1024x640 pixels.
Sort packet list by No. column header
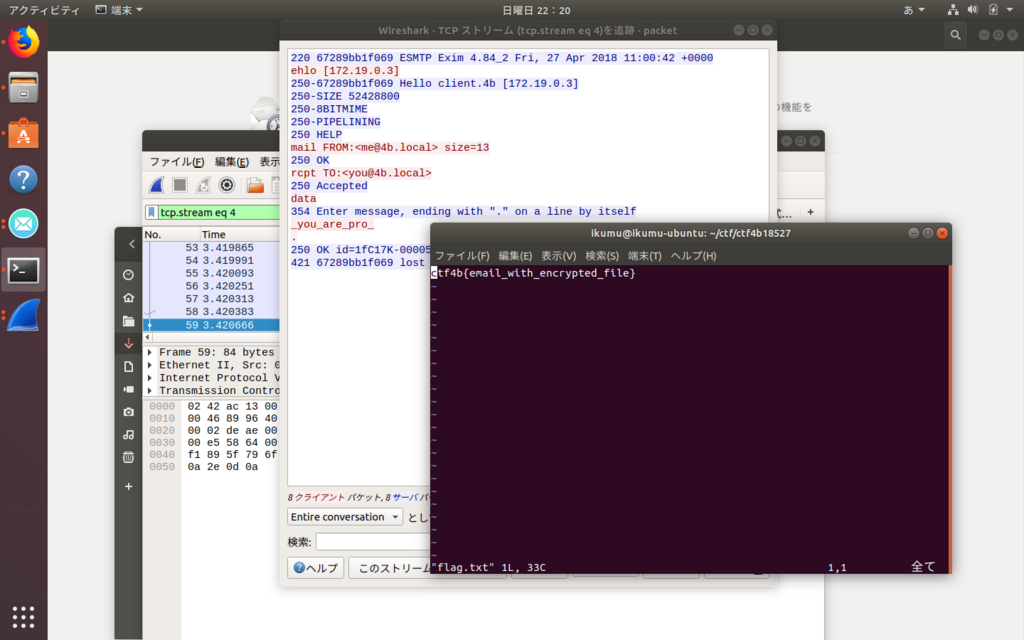[171, 234]
